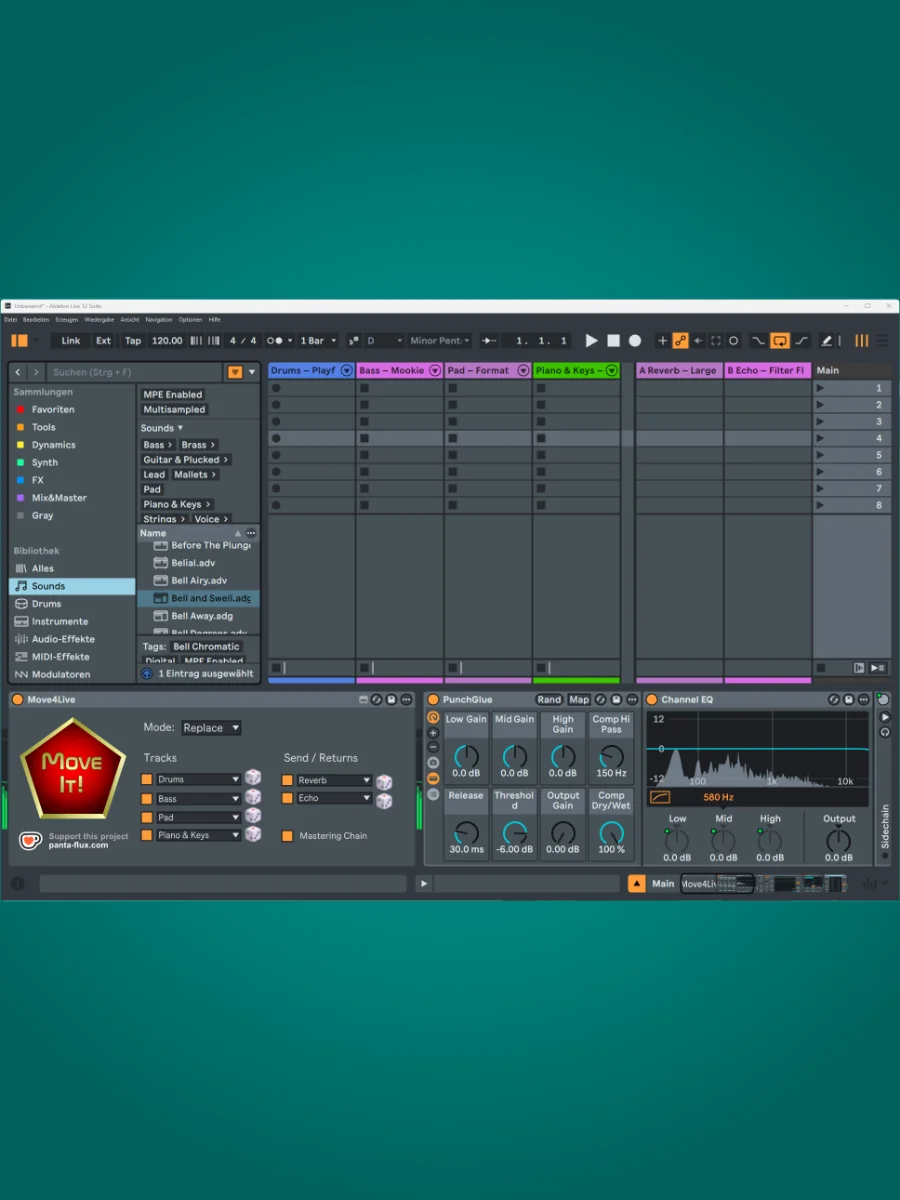Start playback with the Play button
Viewport: 900px width, 1200px height.
(x=592, y=340)
